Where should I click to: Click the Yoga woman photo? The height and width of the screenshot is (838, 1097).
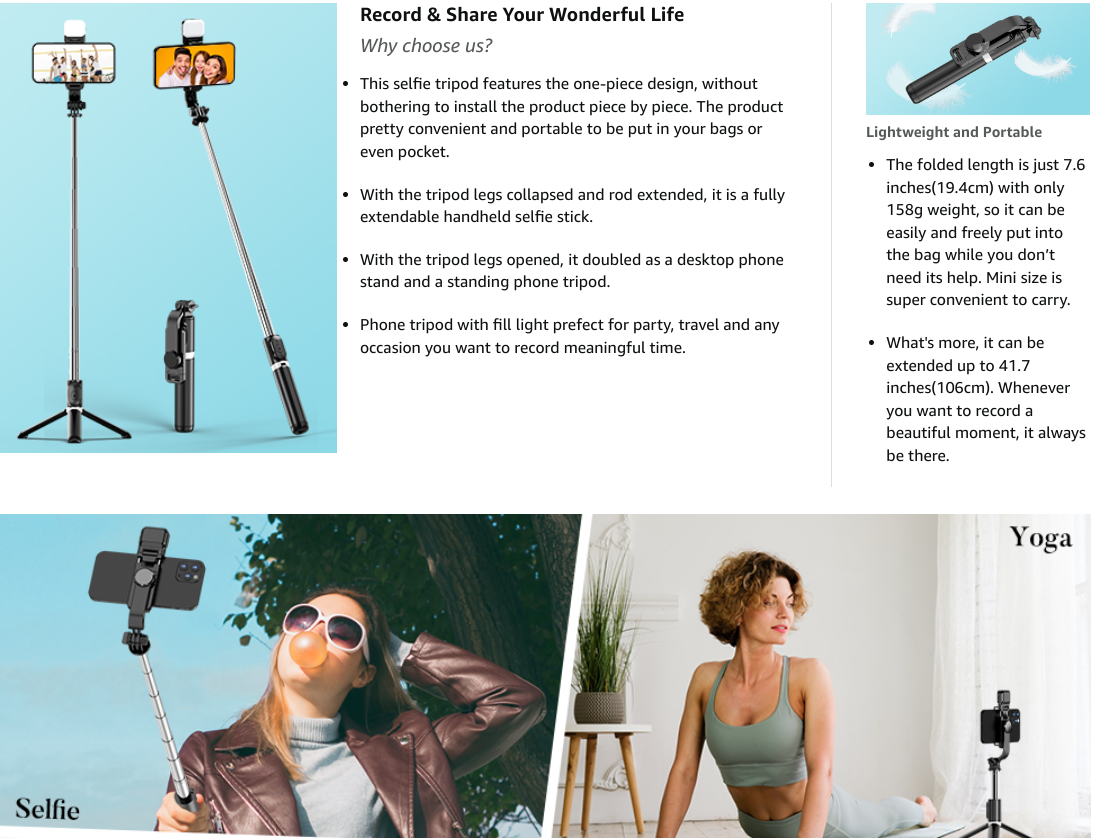click(x=826, y=676)
